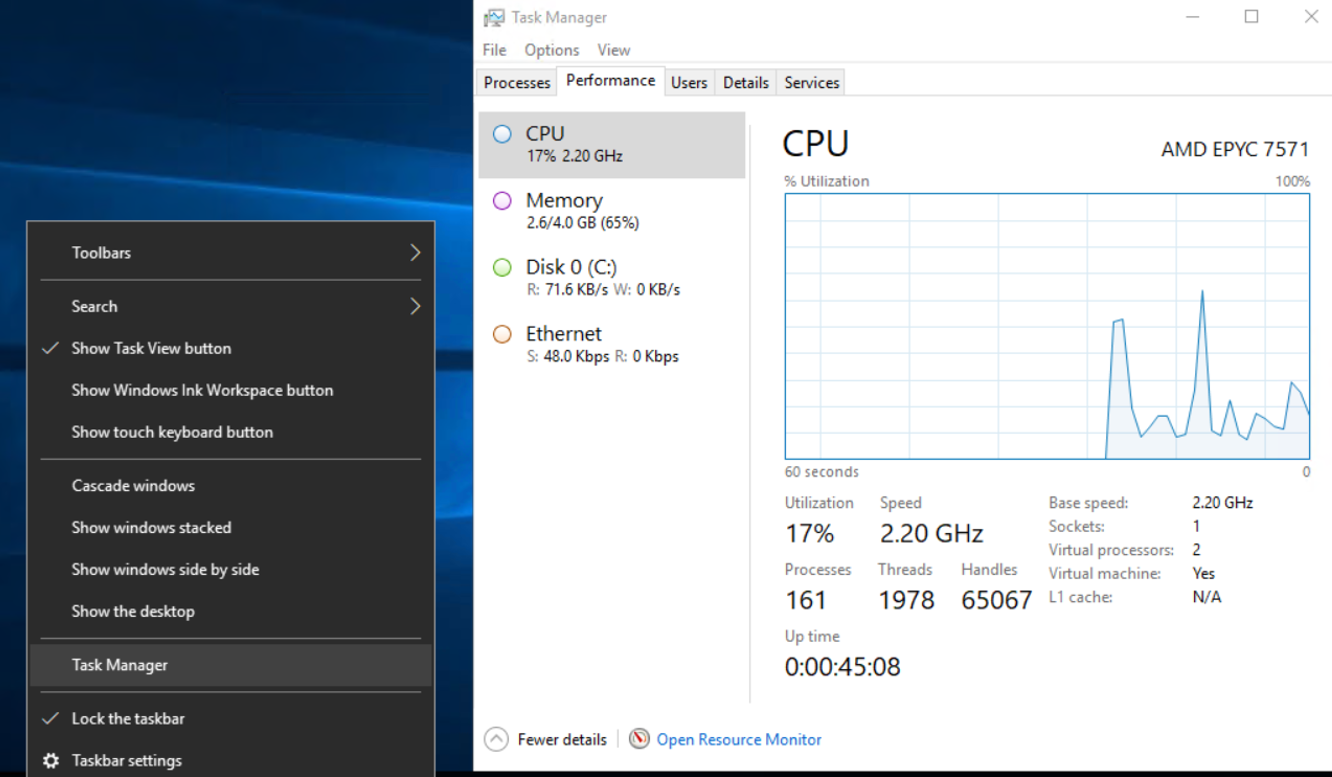The height and width of the screenshot is (777, 1332).
Task: Click the Speed value 2.20 GHz
Action: click(932, 533)
